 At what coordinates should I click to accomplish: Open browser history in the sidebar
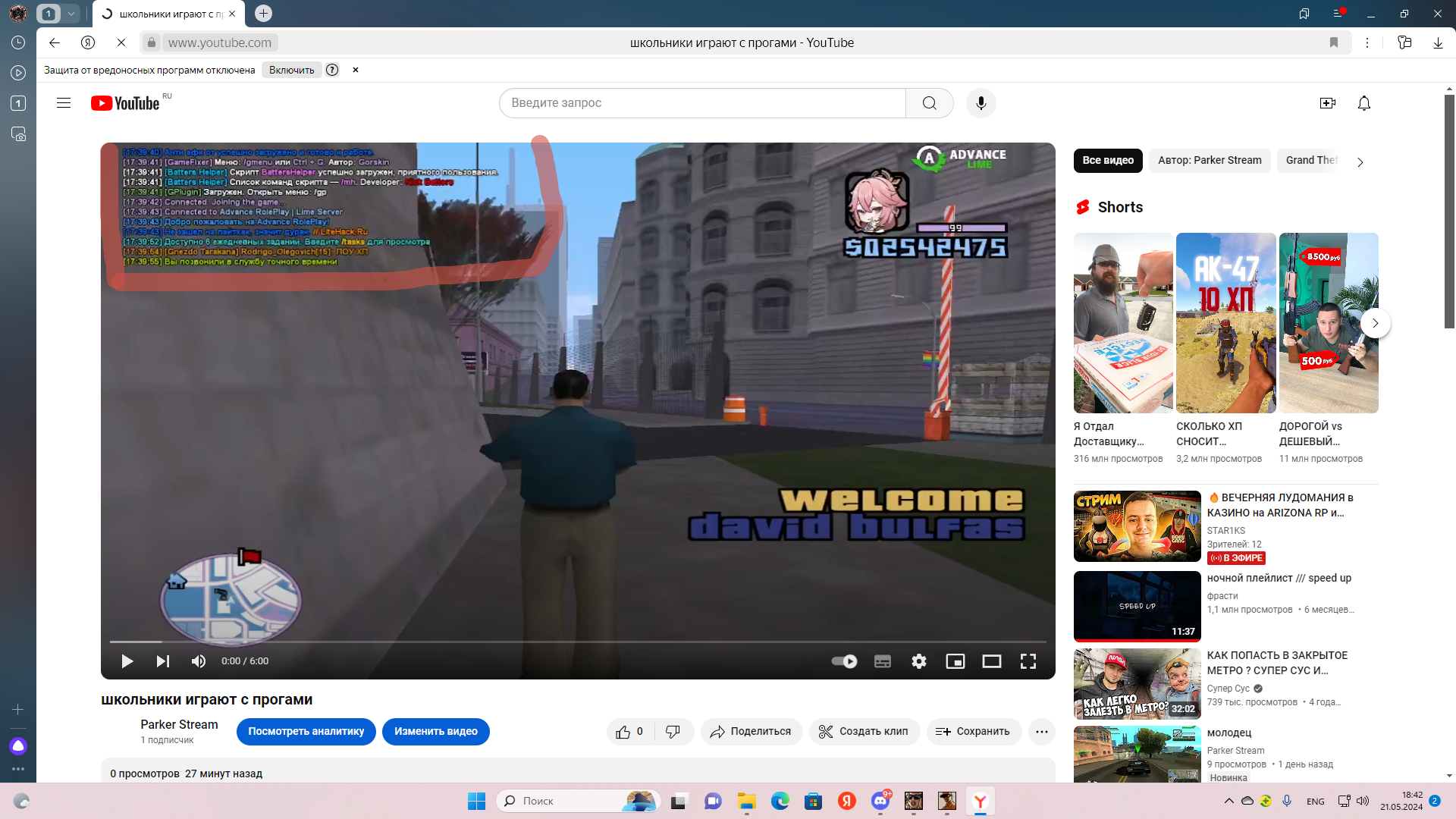18,43
